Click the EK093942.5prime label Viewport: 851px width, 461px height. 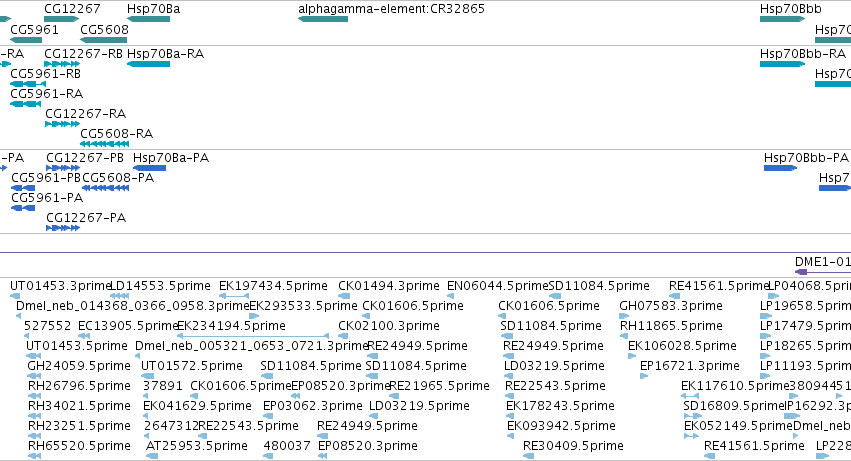[561, 426]
